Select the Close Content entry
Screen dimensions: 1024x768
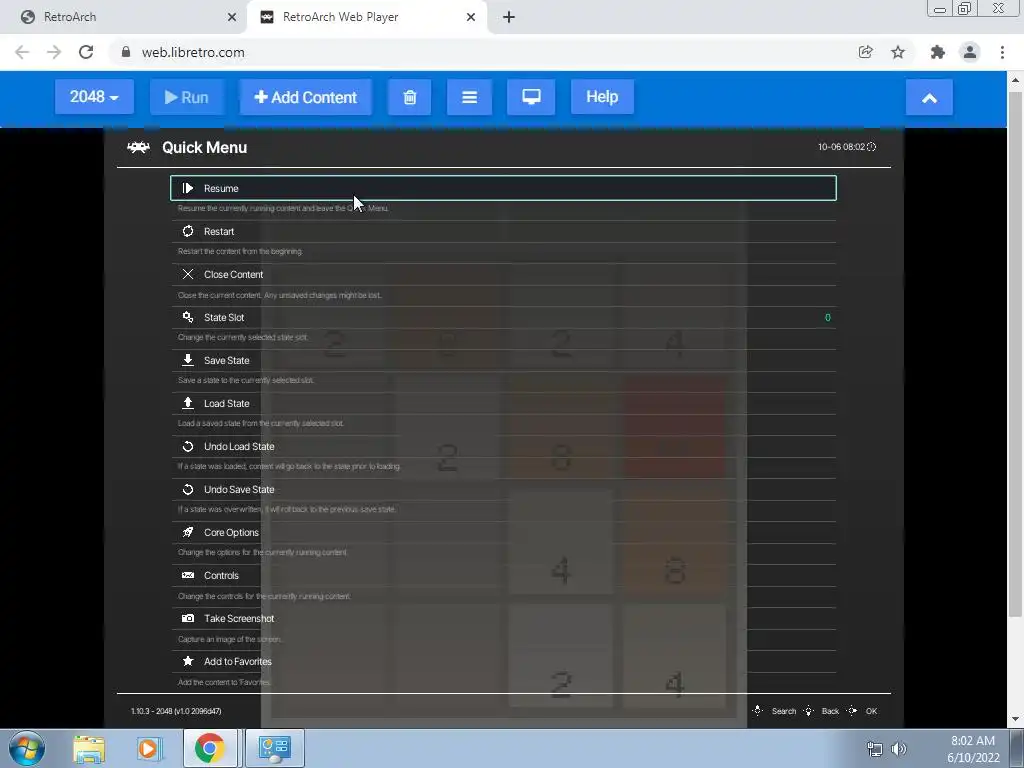tap(503, 274)
